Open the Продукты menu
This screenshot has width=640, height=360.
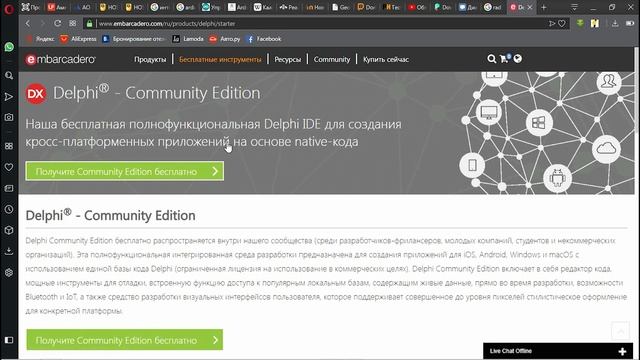pos(150,60)
